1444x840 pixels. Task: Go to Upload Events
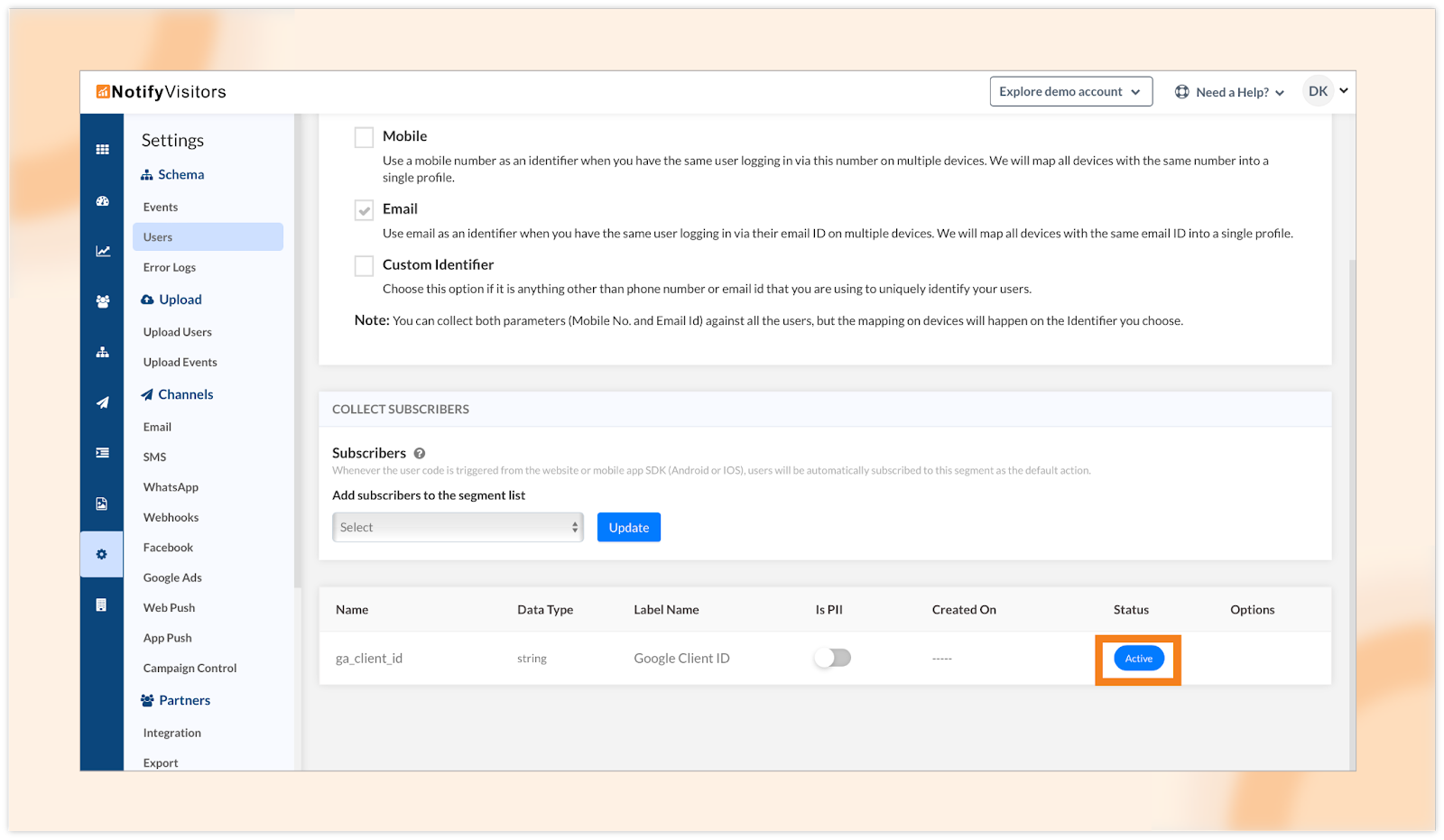[180, 362]
